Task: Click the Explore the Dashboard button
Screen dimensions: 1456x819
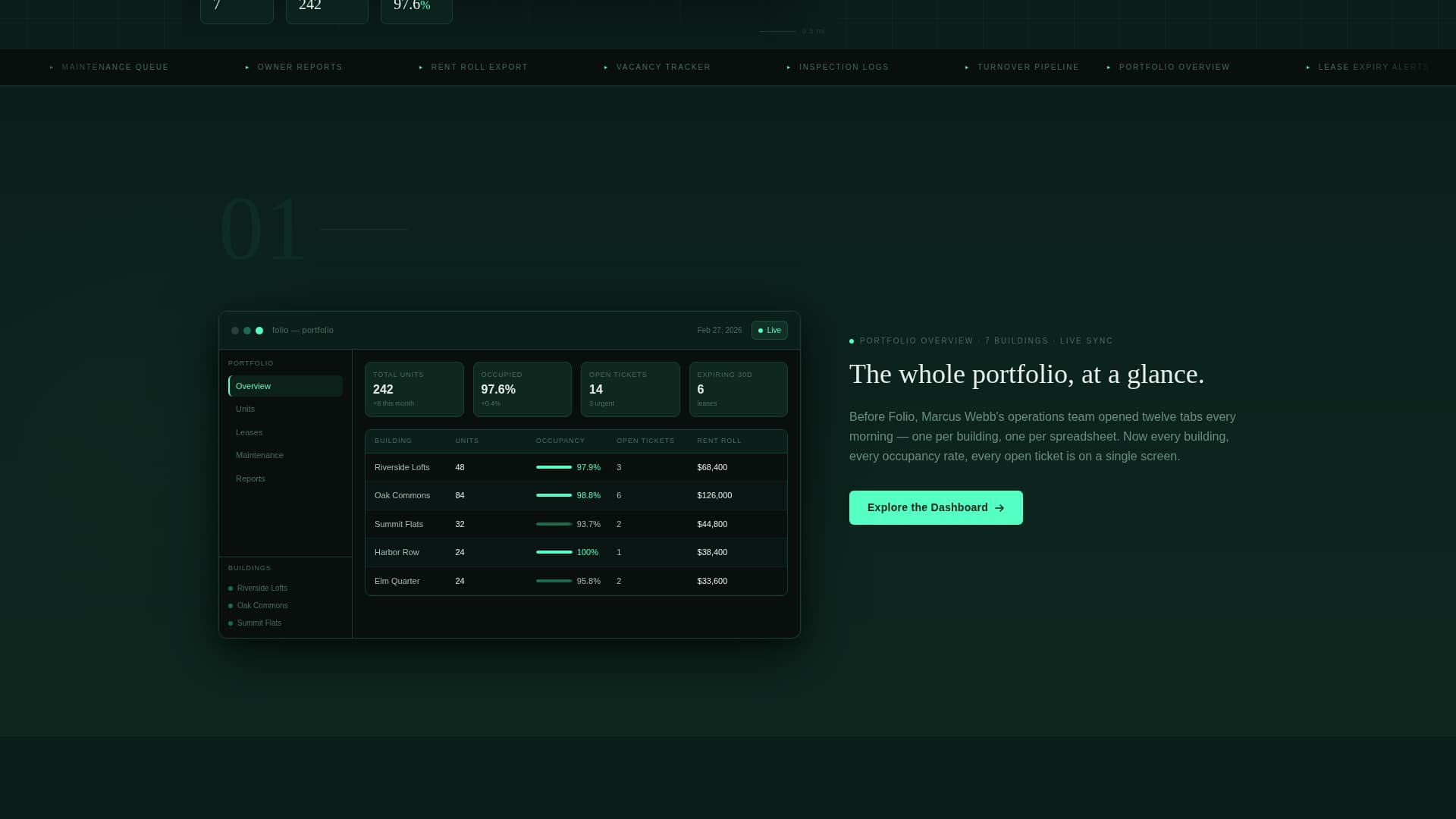Action: 936,507
